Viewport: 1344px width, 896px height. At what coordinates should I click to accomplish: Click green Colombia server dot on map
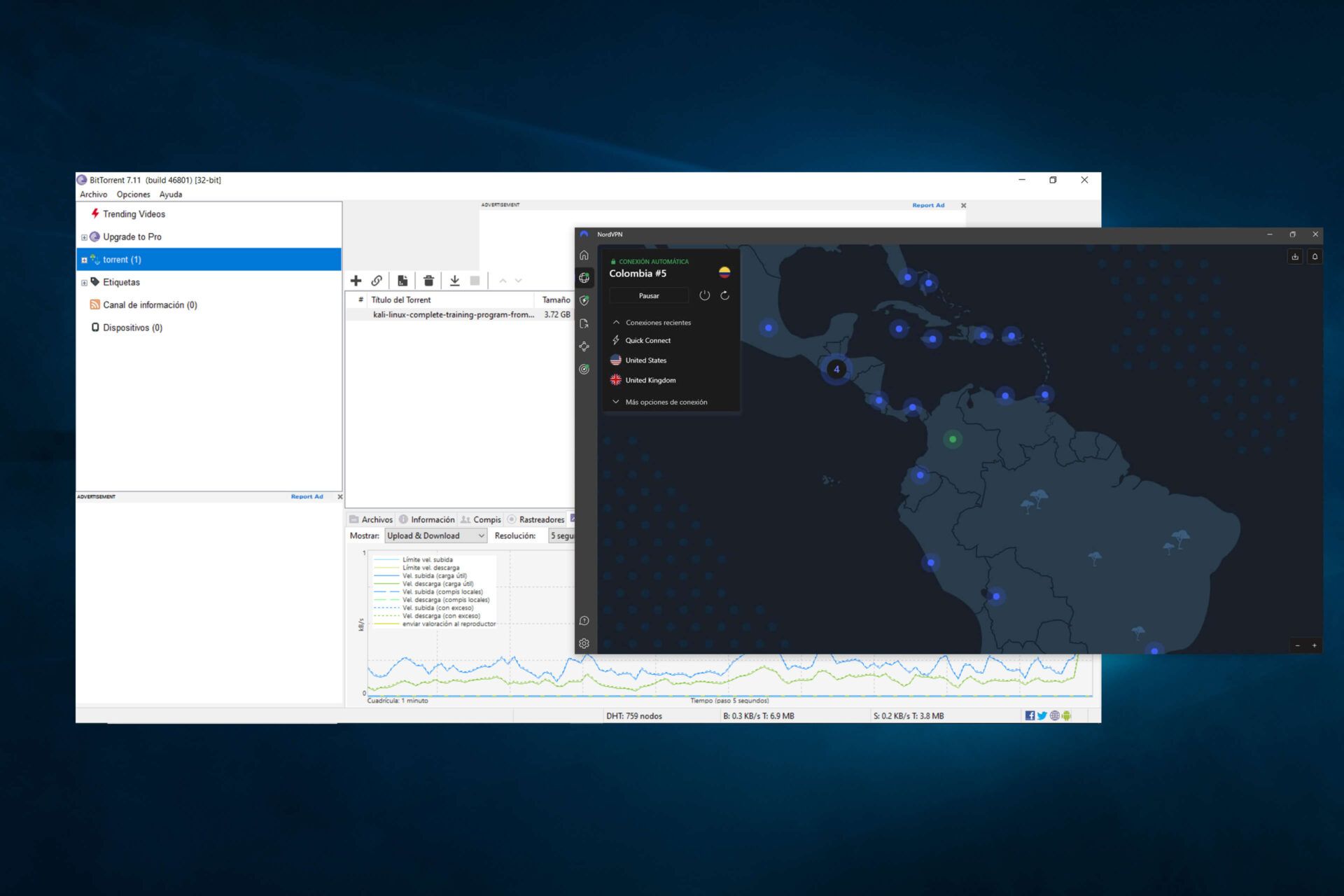pos(953,440)
